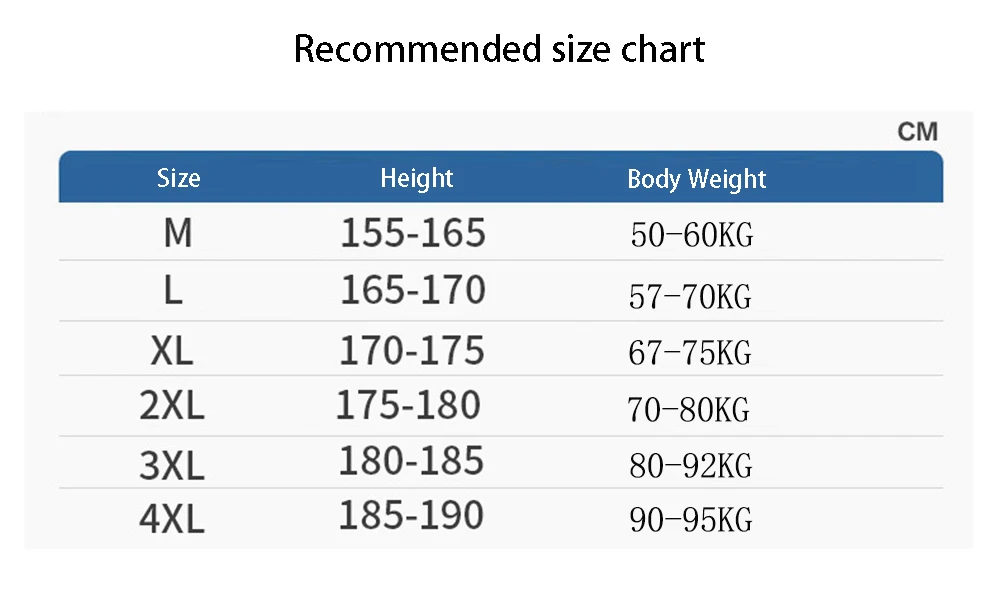The image size is (1000, 600).
Task: Click the 80-92KG weight value
Action: tap(690, 466)
